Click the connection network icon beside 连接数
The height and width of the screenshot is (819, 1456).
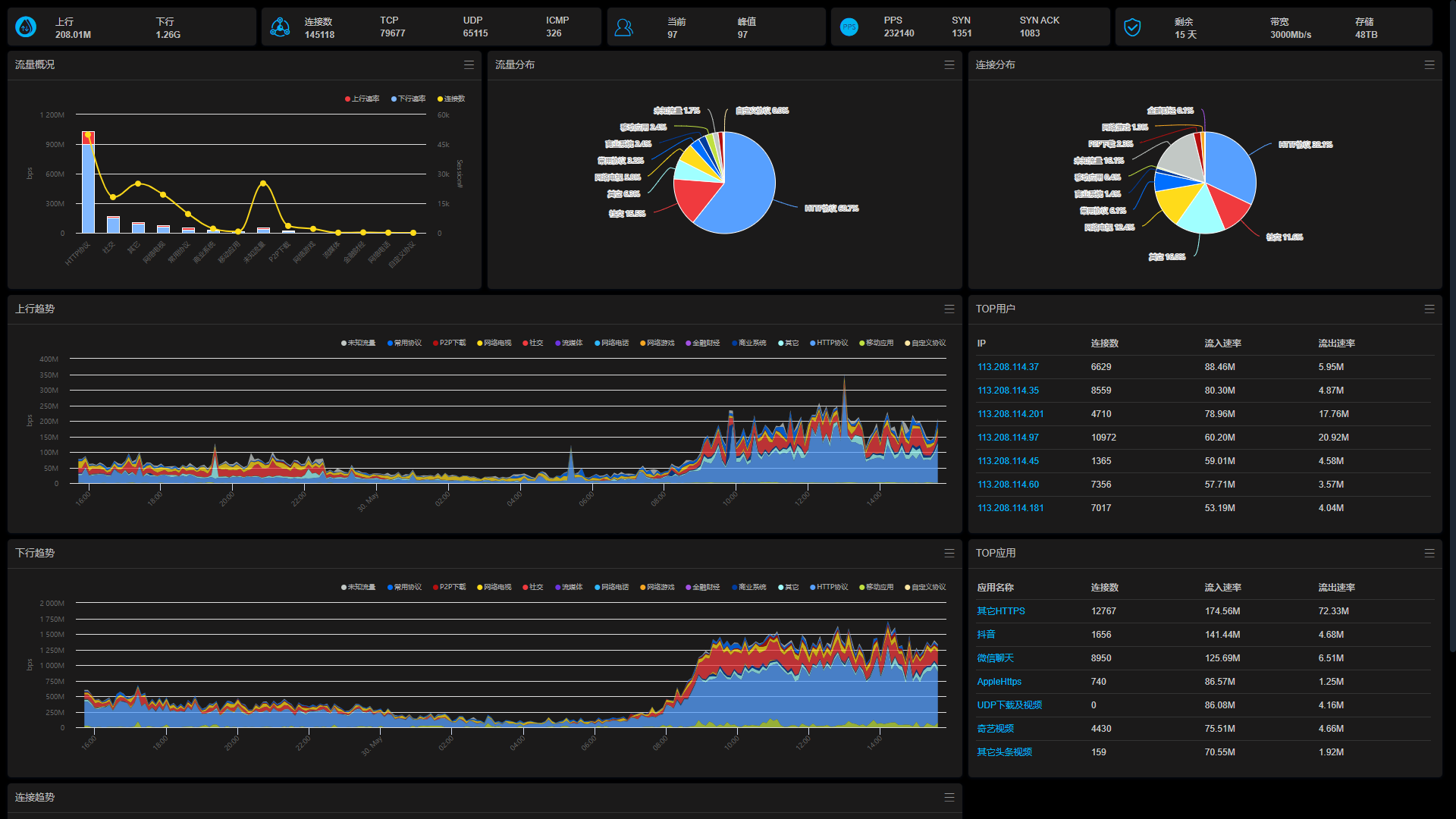[x=280, y=27]
